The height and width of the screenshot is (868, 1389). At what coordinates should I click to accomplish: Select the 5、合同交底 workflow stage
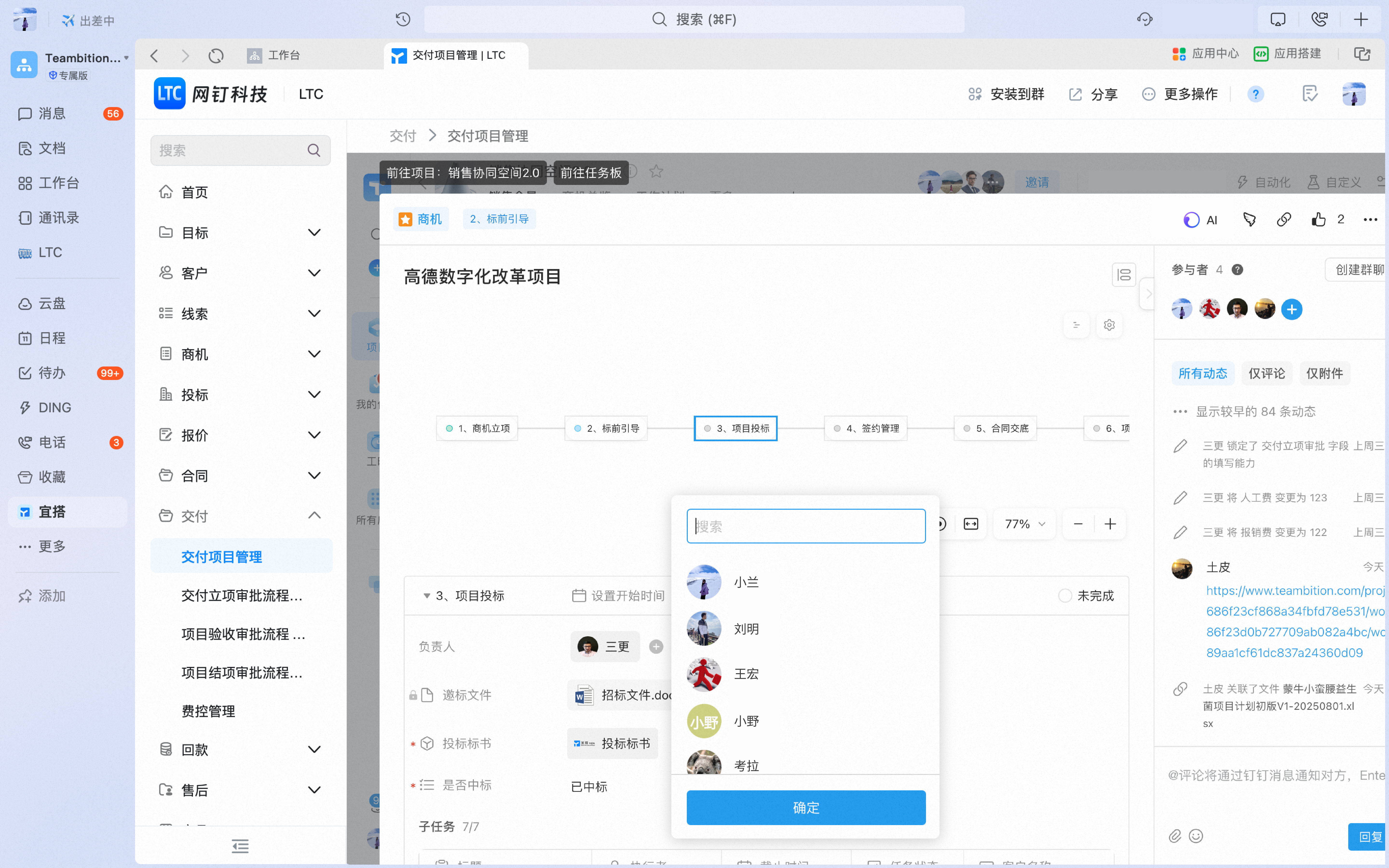pyautogui.click(x=995, y=428)
